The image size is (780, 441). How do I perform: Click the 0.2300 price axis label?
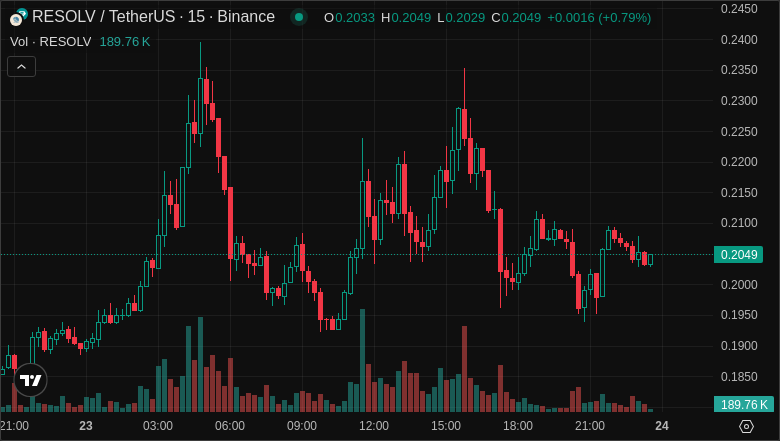pos(739,101)
